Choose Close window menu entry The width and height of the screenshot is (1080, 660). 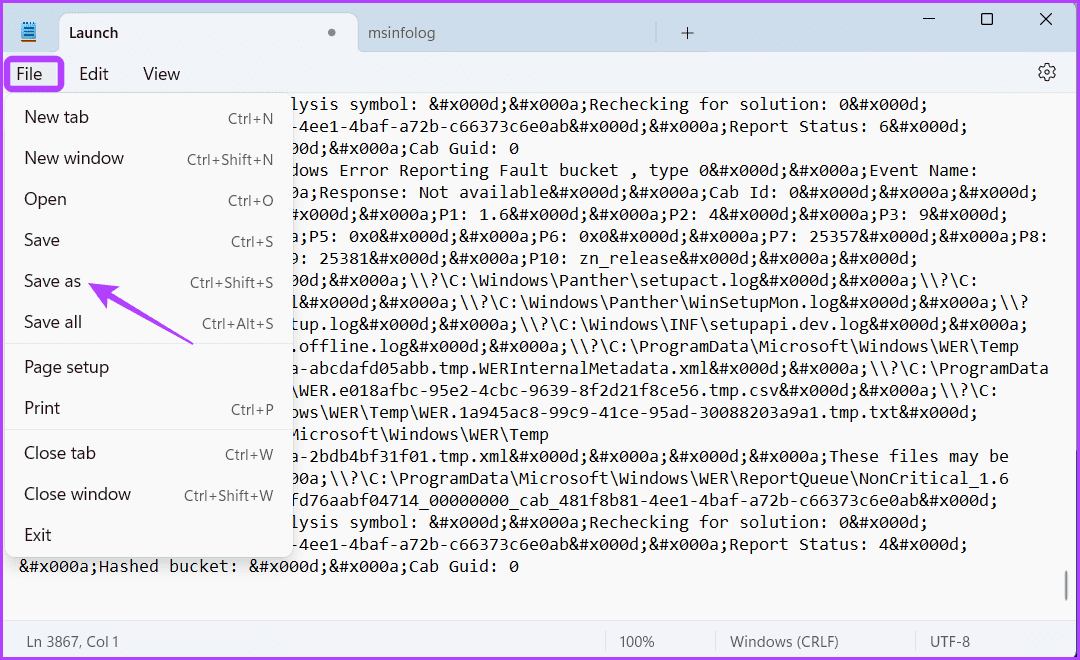coord(148,495)
